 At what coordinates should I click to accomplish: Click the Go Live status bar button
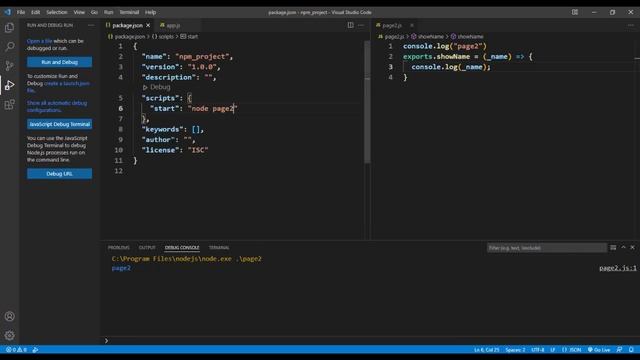click(x=599, y=350)
